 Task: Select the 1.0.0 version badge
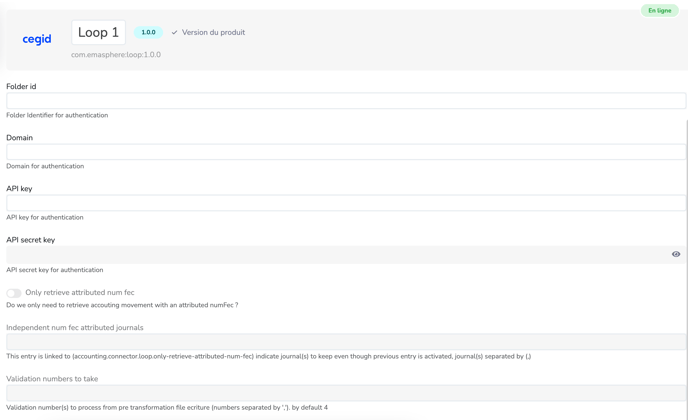coord(148,32)
